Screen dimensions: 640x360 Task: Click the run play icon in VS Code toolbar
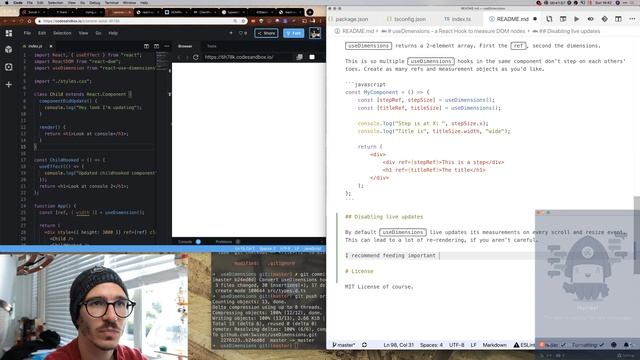point(576,19)
